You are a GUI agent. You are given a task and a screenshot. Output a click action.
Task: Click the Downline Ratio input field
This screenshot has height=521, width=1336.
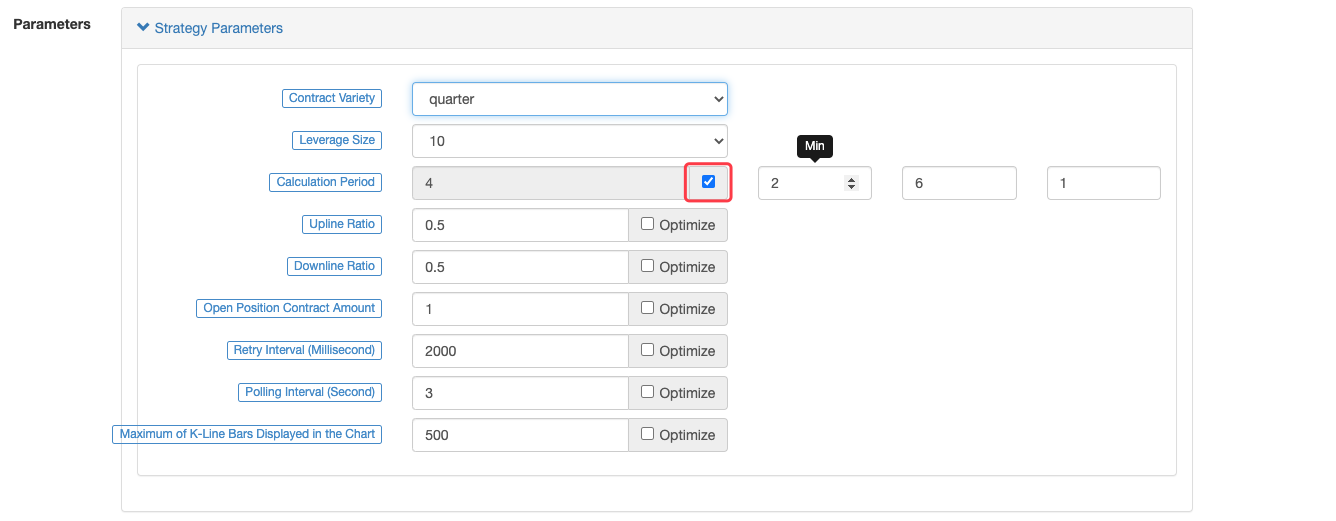click(519, 267)
